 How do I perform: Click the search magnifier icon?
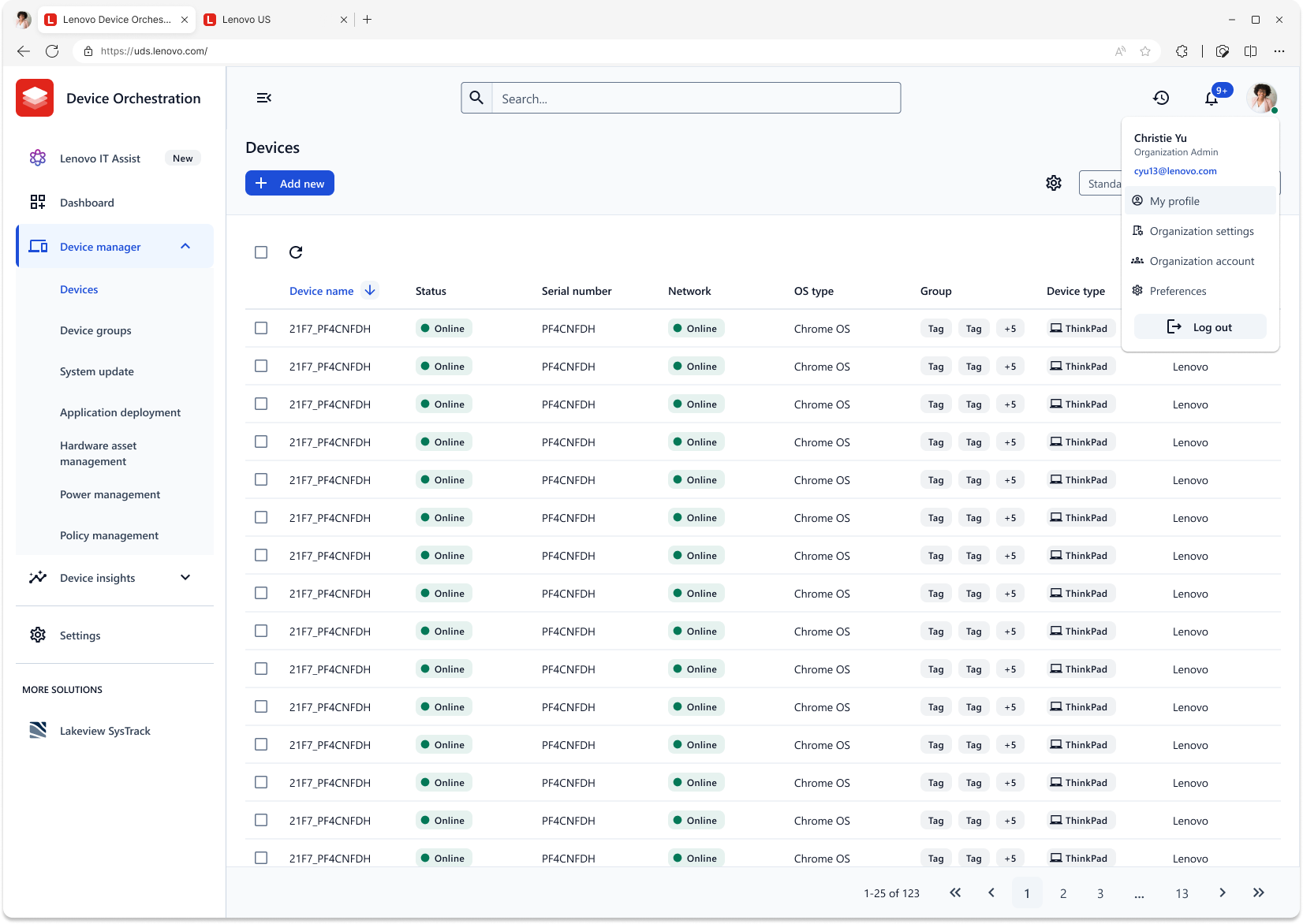(x=476, y=98)
